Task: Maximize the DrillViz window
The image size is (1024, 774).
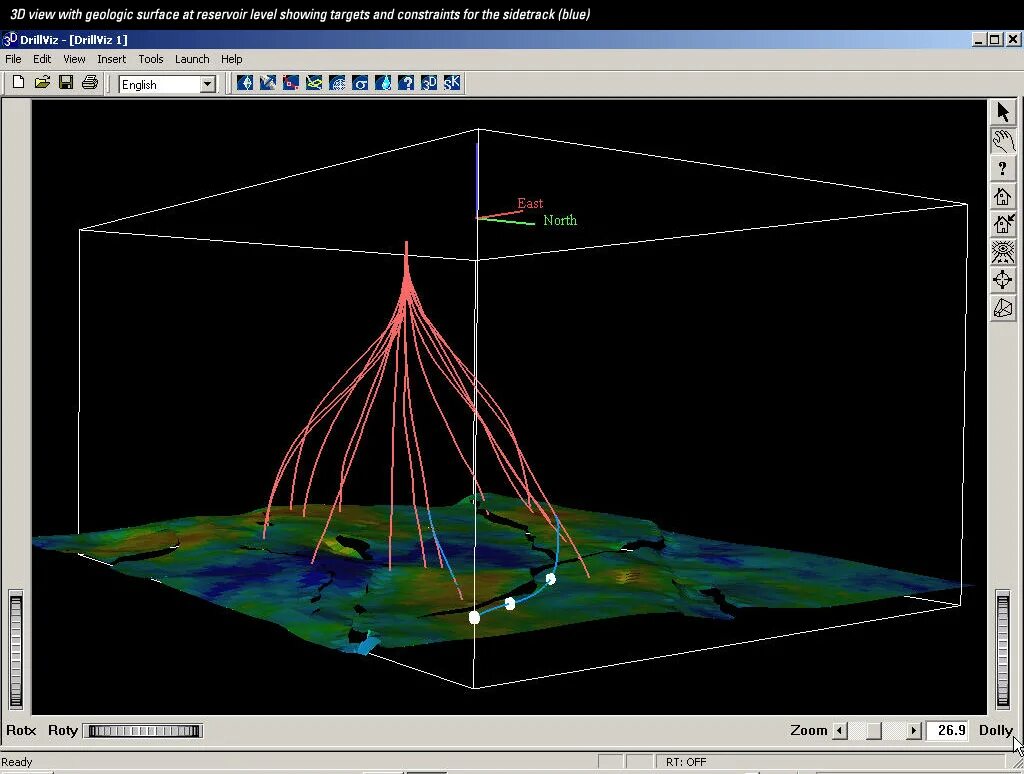Action: click(994, 40)
